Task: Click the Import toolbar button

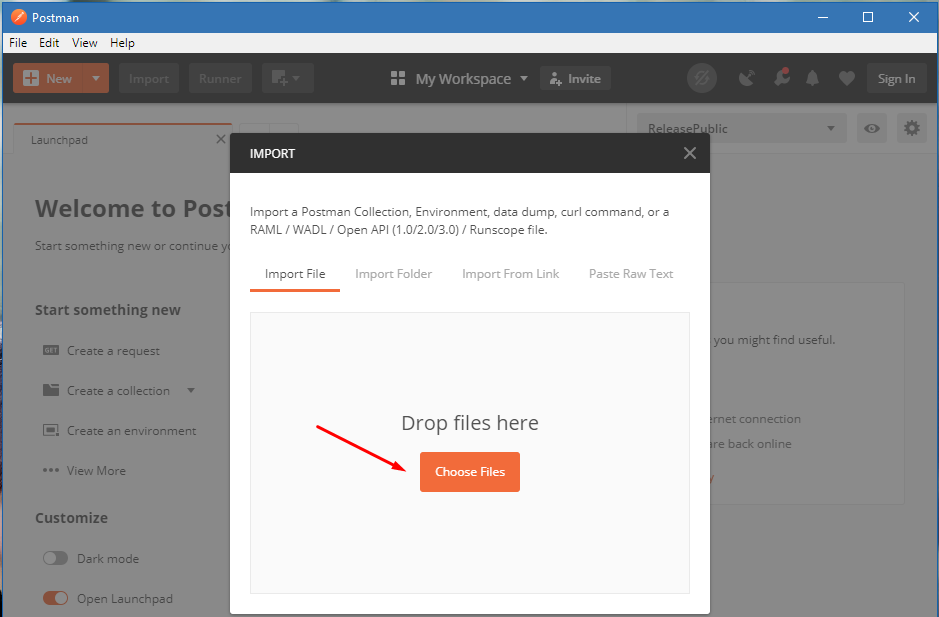Action: [x=149, y=78]
